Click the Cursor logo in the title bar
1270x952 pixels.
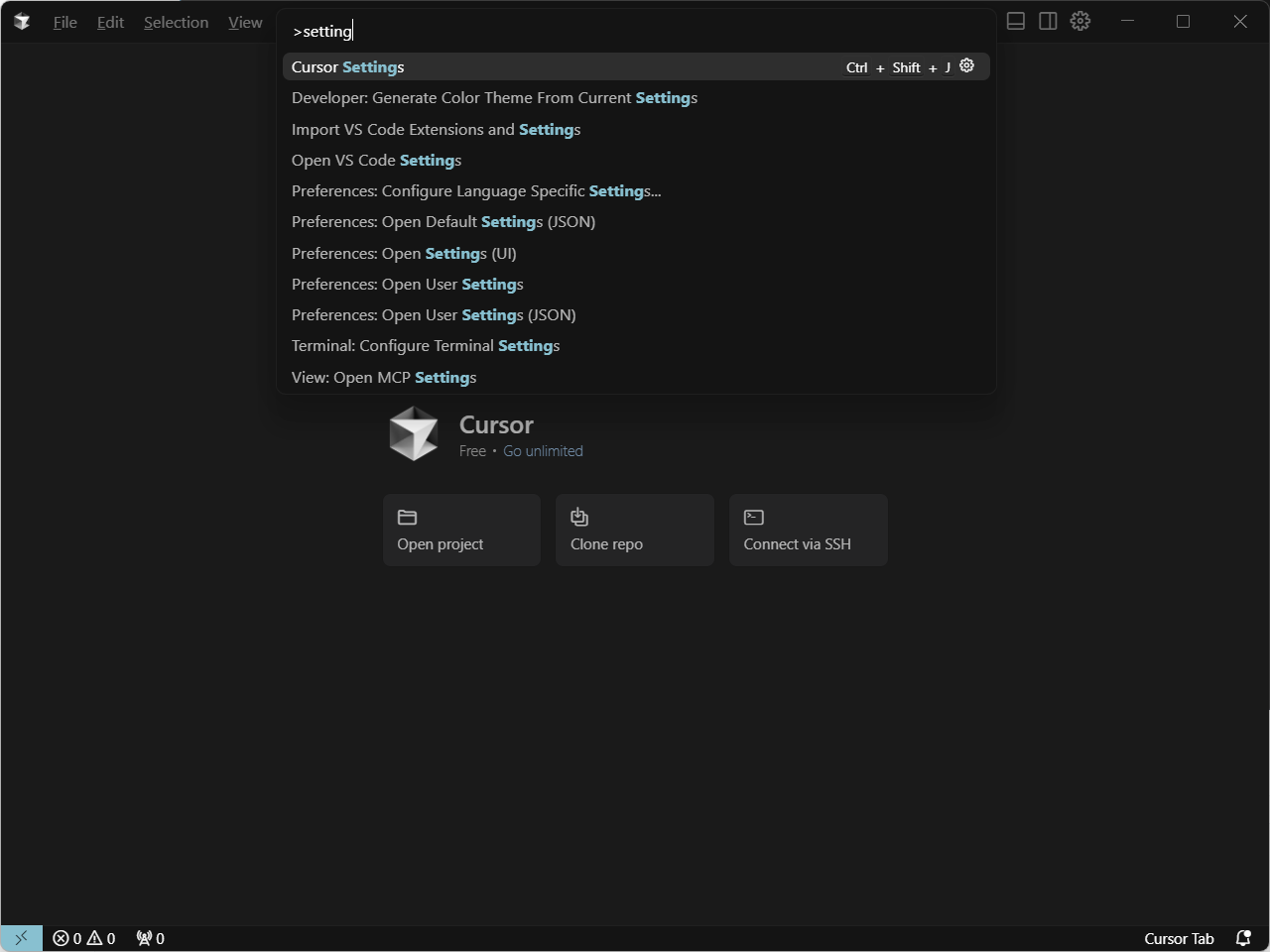click(22, 22)
